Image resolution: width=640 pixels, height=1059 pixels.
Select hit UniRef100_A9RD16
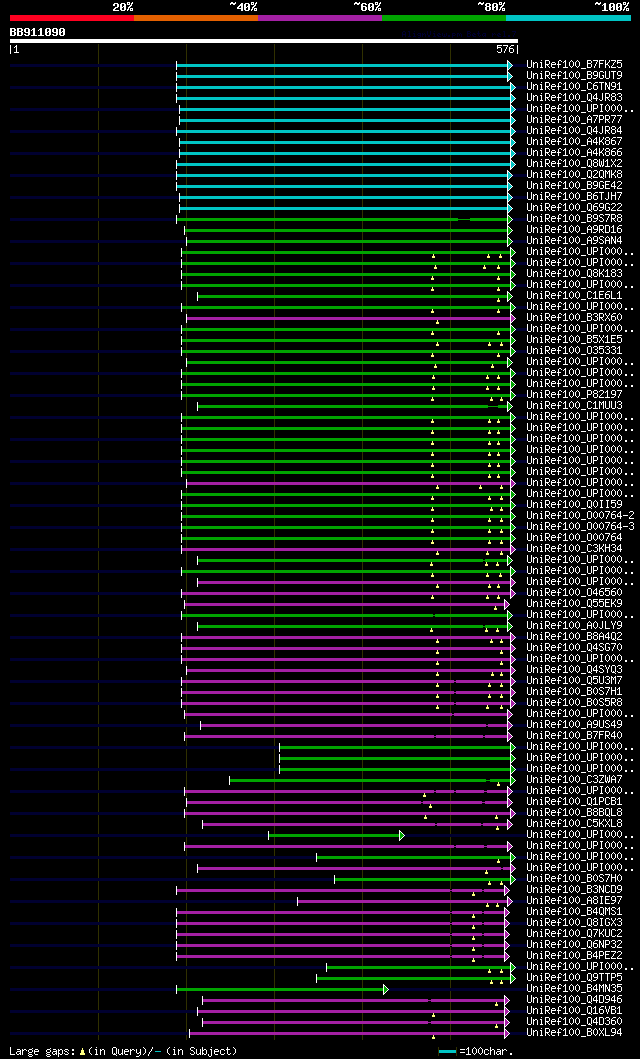point(575,230)
